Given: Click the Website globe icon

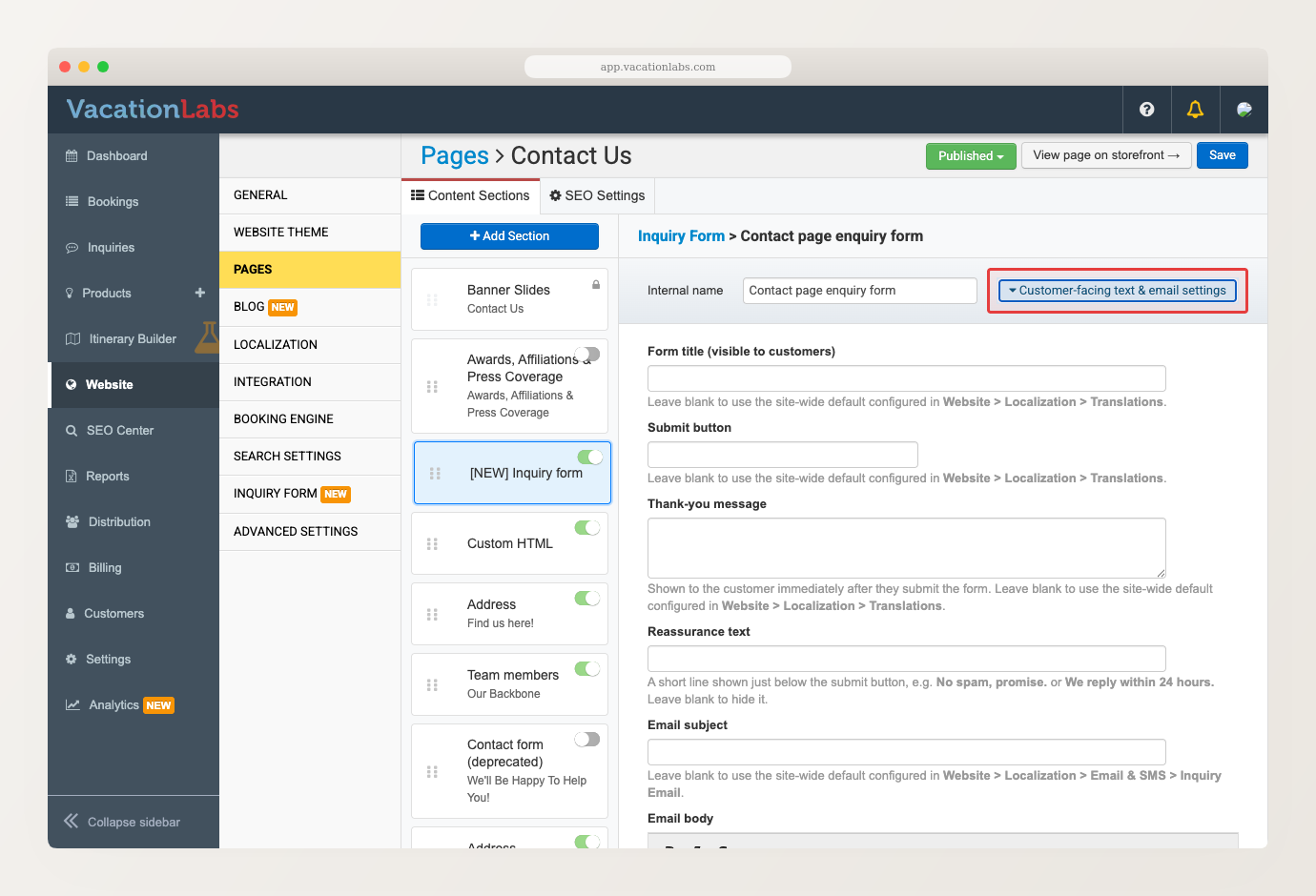Looking at the screenshot, I should pos(72,385).
